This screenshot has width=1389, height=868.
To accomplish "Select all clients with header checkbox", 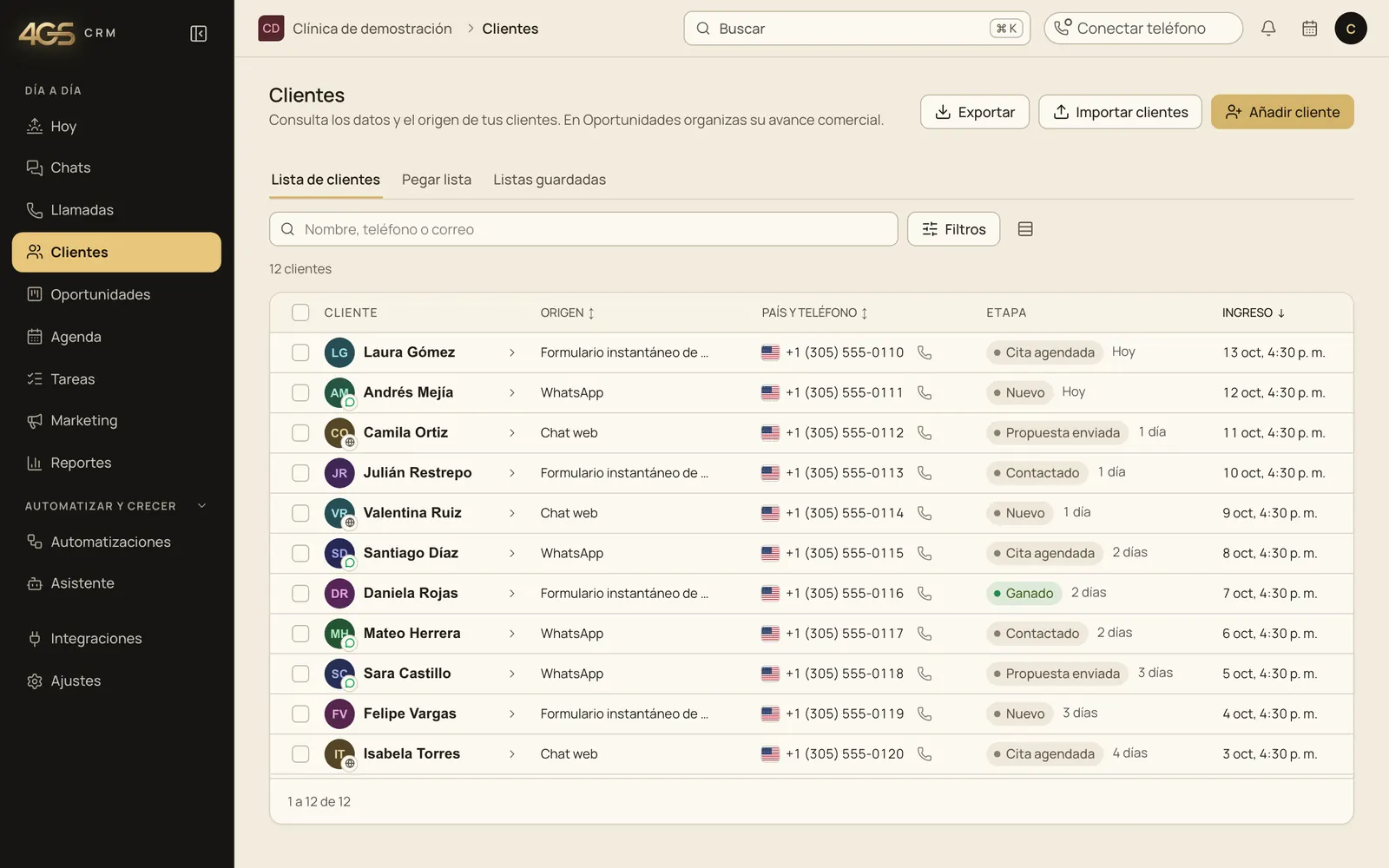I will [x=300, y=312].
